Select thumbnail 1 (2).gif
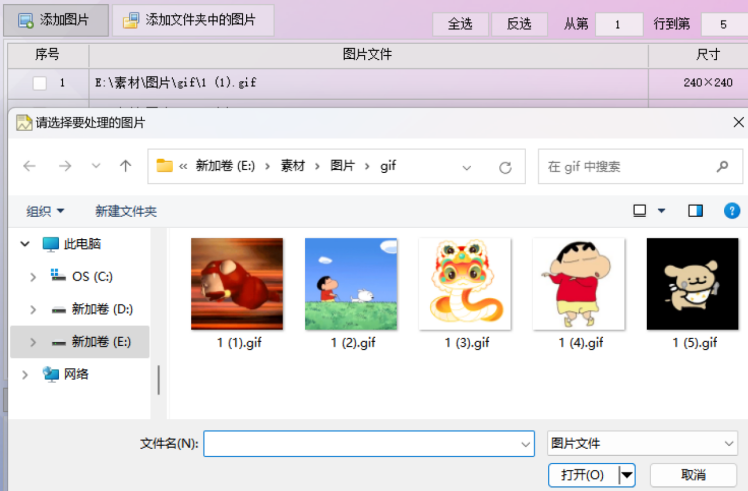This screenshot has width=748, height=491. coord(351,284)
